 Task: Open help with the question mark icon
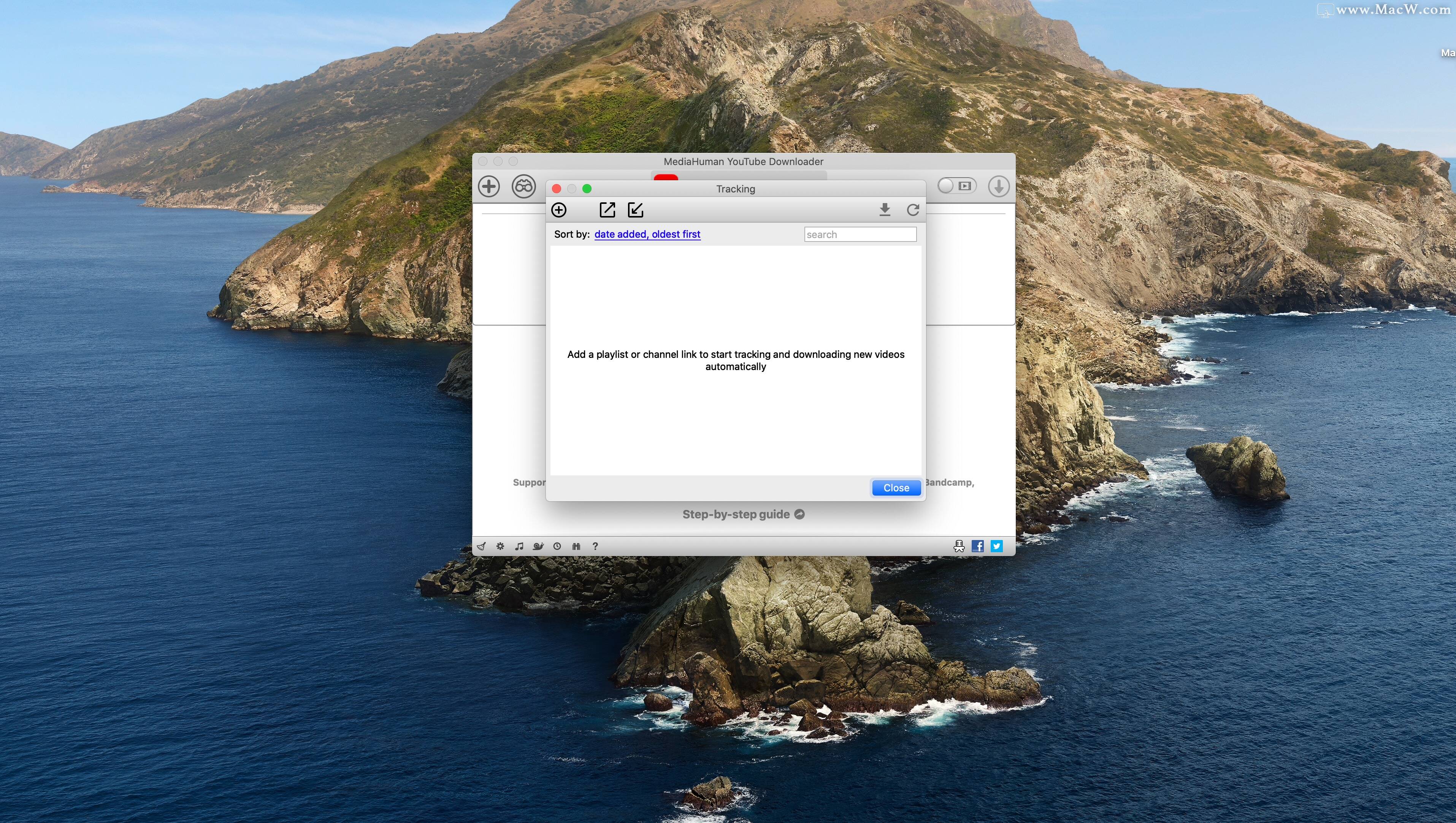[595, 547]
